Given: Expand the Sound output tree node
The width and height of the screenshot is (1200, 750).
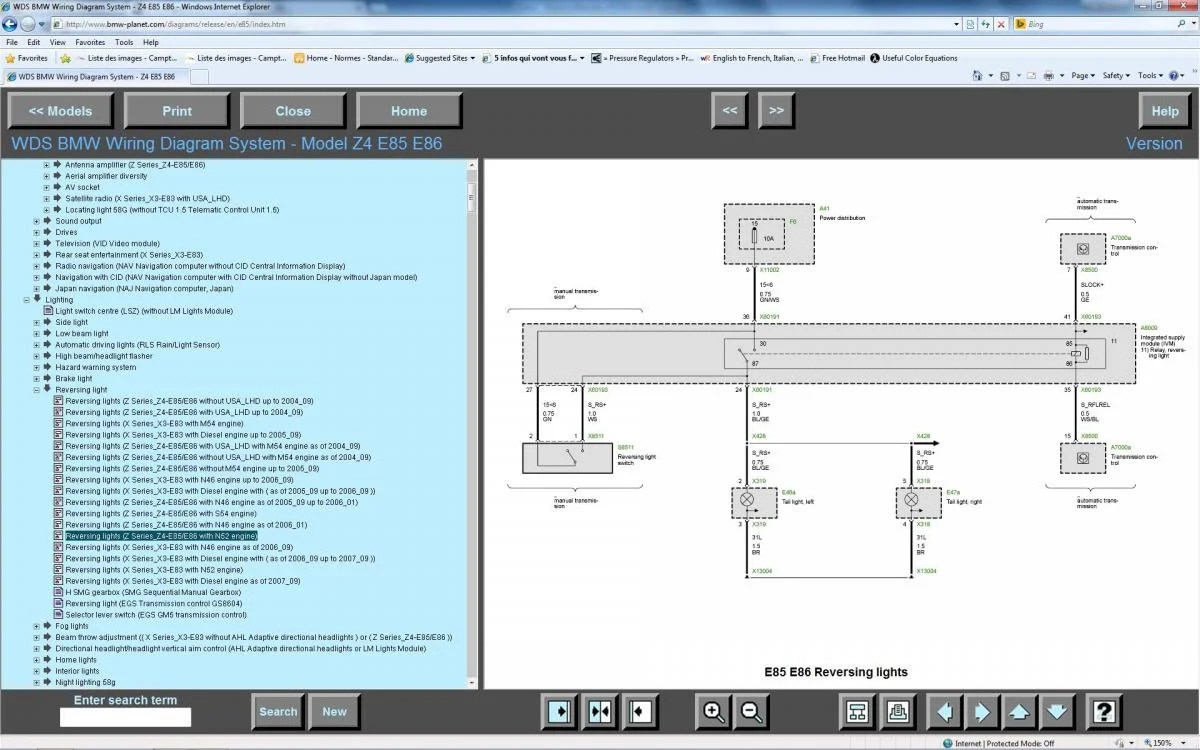Looking at the screenshot, I should [37, 221].
